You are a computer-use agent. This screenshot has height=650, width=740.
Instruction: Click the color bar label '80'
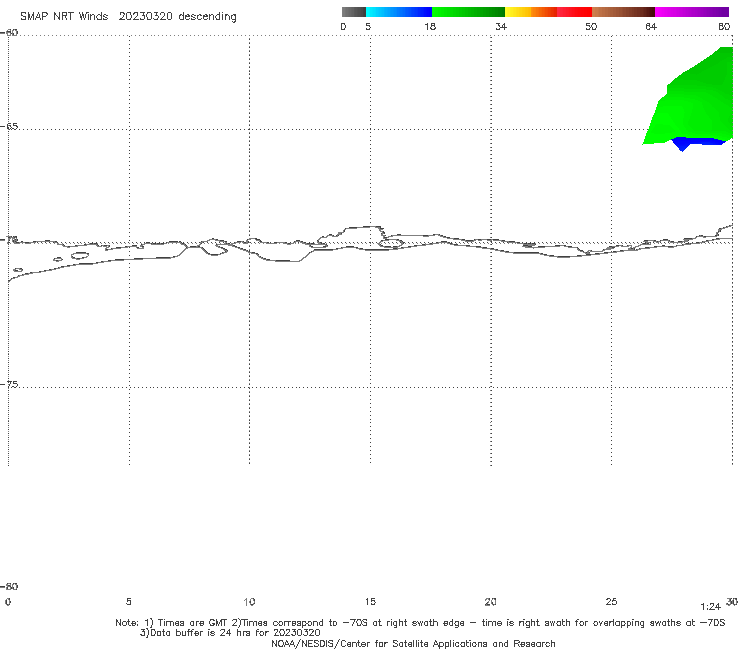(724, 26)
